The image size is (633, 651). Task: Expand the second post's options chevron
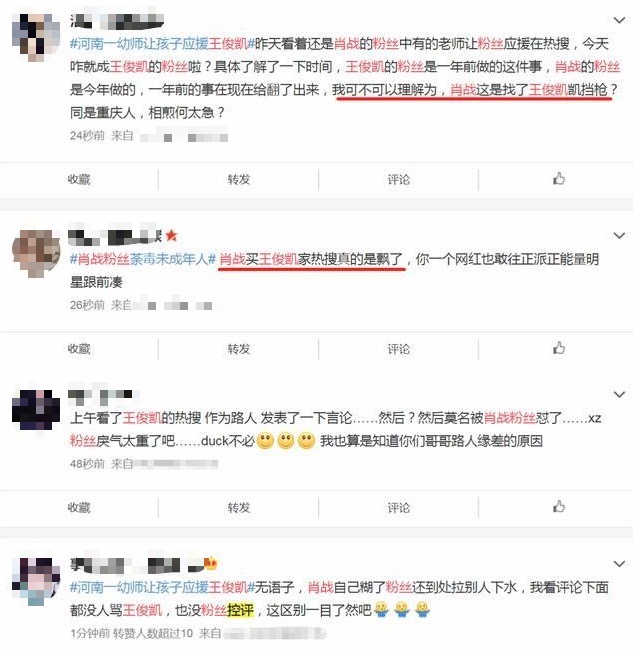pyautogui.click(x=619, y=235)
